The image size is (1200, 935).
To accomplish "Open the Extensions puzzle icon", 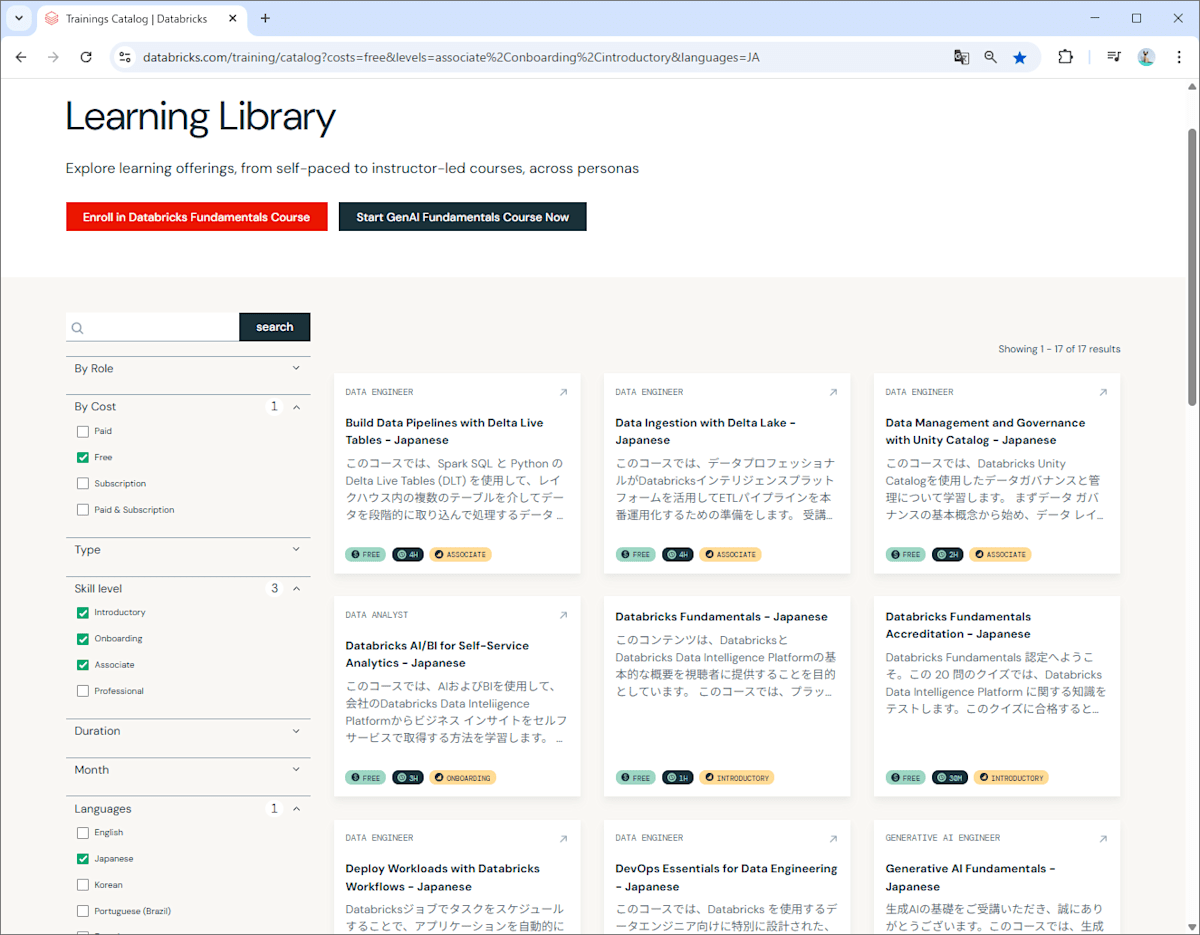I will pyautogui.click(x=1066, y=57).
